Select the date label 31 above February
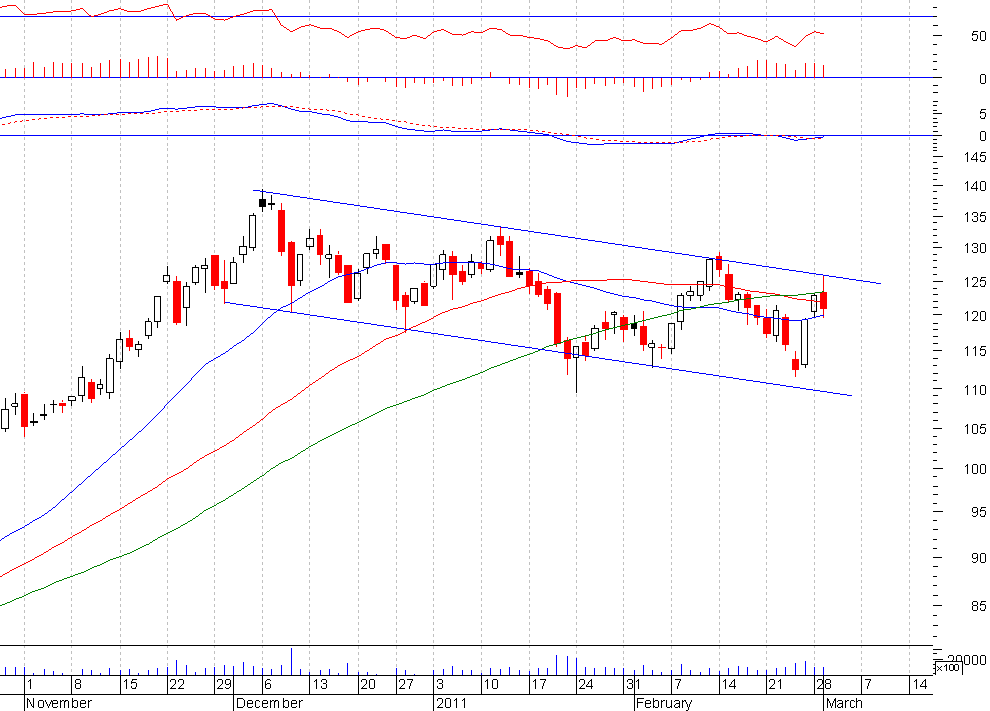 (633, 684)
